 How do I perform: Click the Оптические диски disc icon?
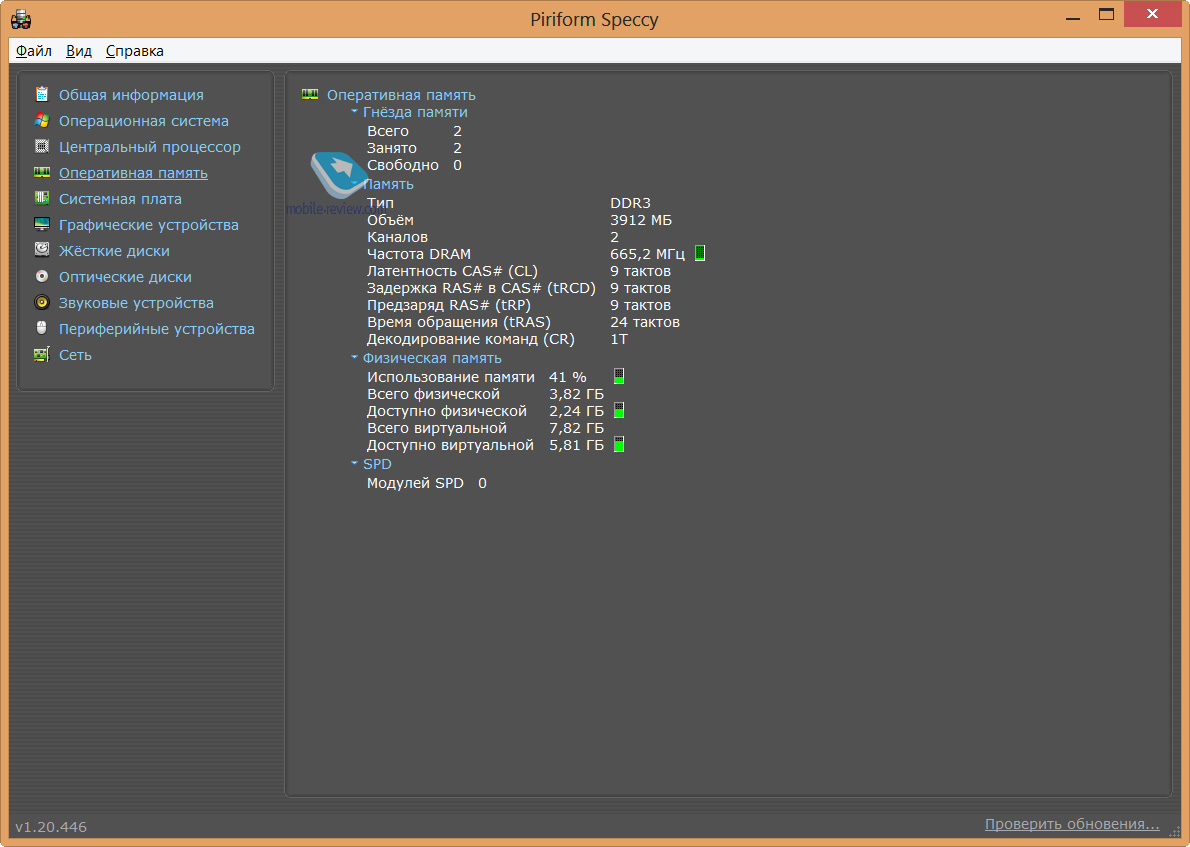(42, 276)
